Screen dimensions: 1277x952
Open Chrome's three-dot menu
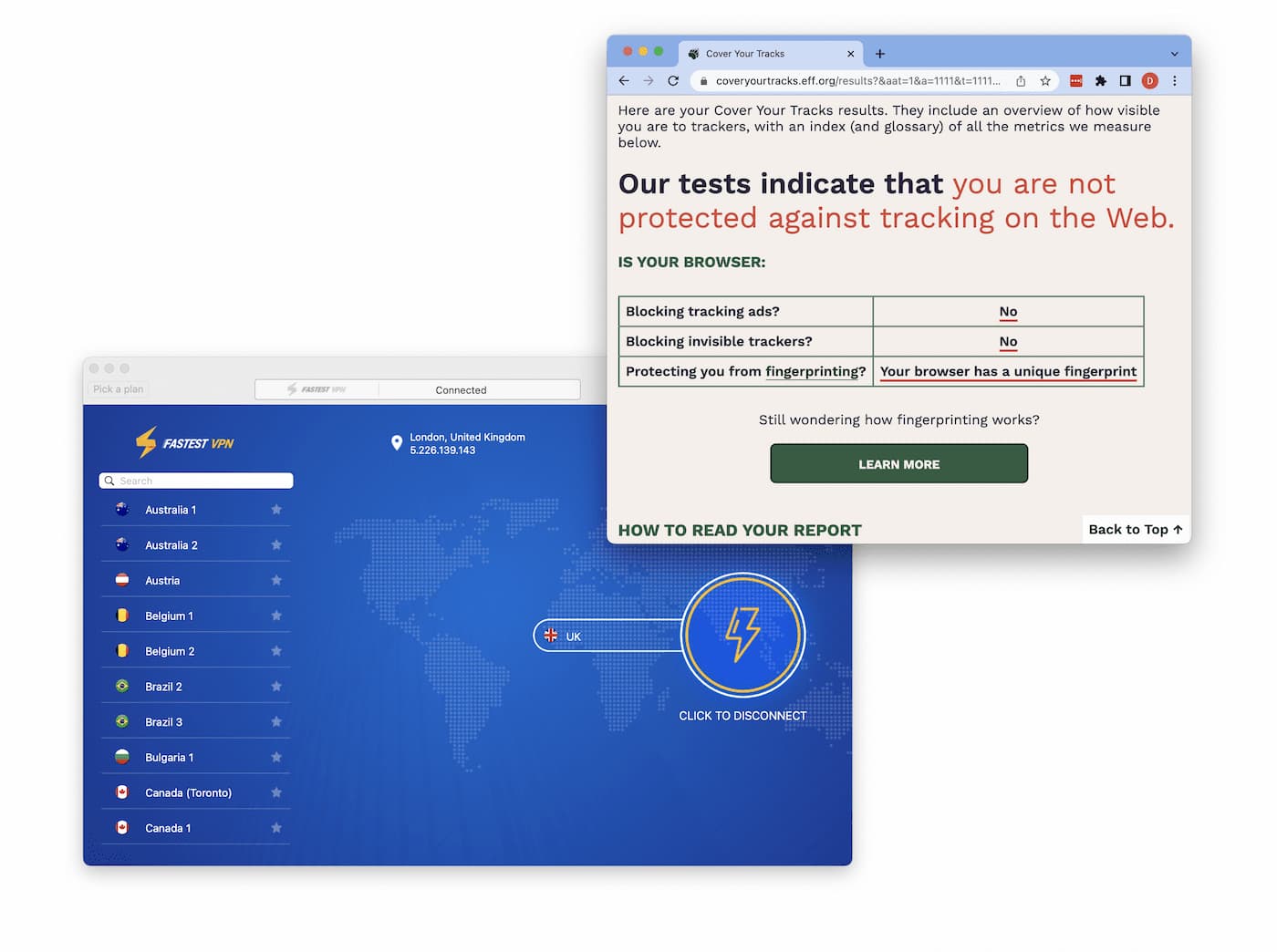pyautogui.click(x=1175, y=80)
